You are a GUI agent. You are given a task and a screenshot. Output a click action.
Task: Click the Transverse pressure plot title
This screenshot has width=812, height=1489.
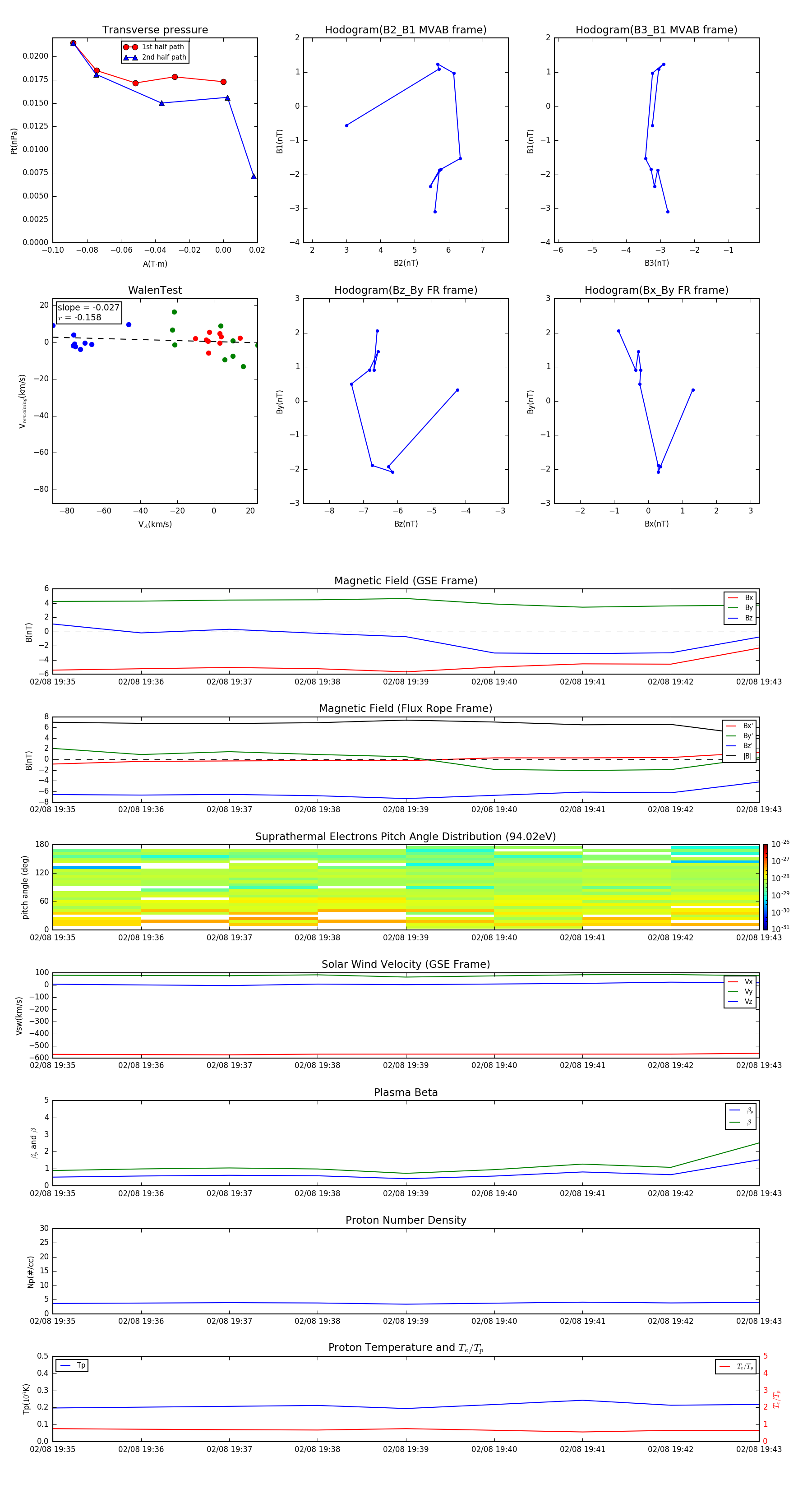point(155,30)
